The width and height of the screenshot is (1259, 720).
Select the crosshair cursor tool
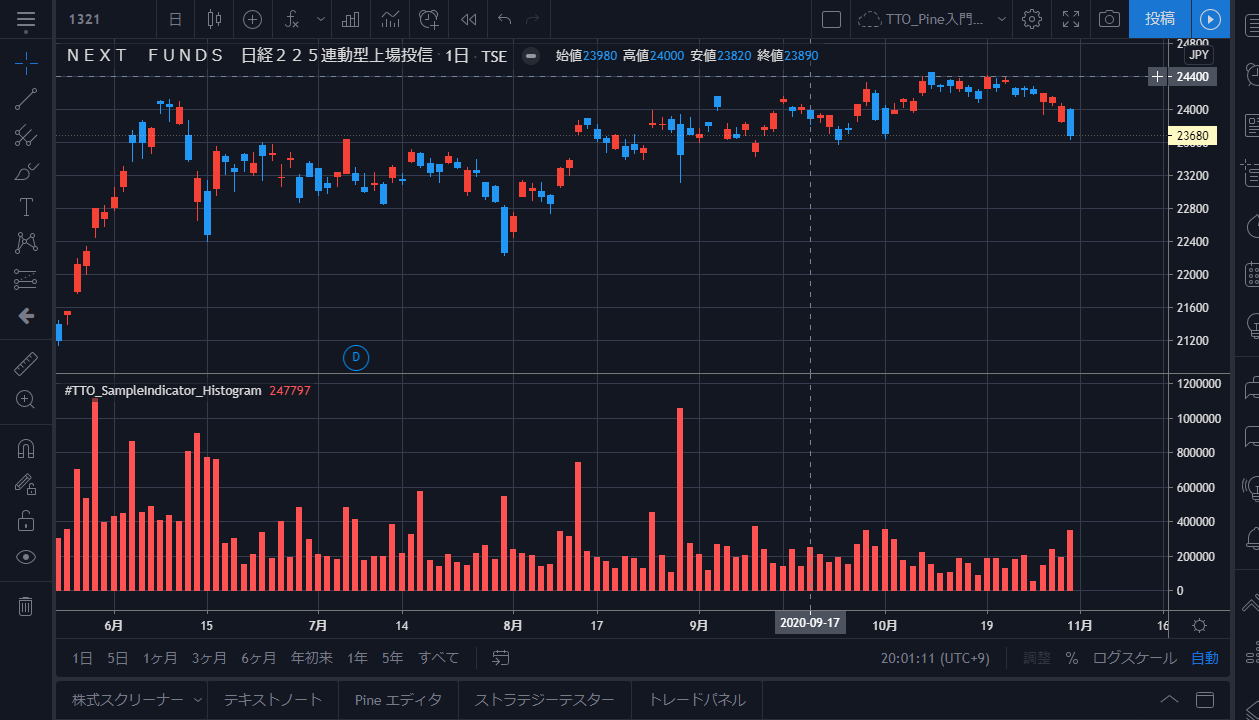pos(26,63)
